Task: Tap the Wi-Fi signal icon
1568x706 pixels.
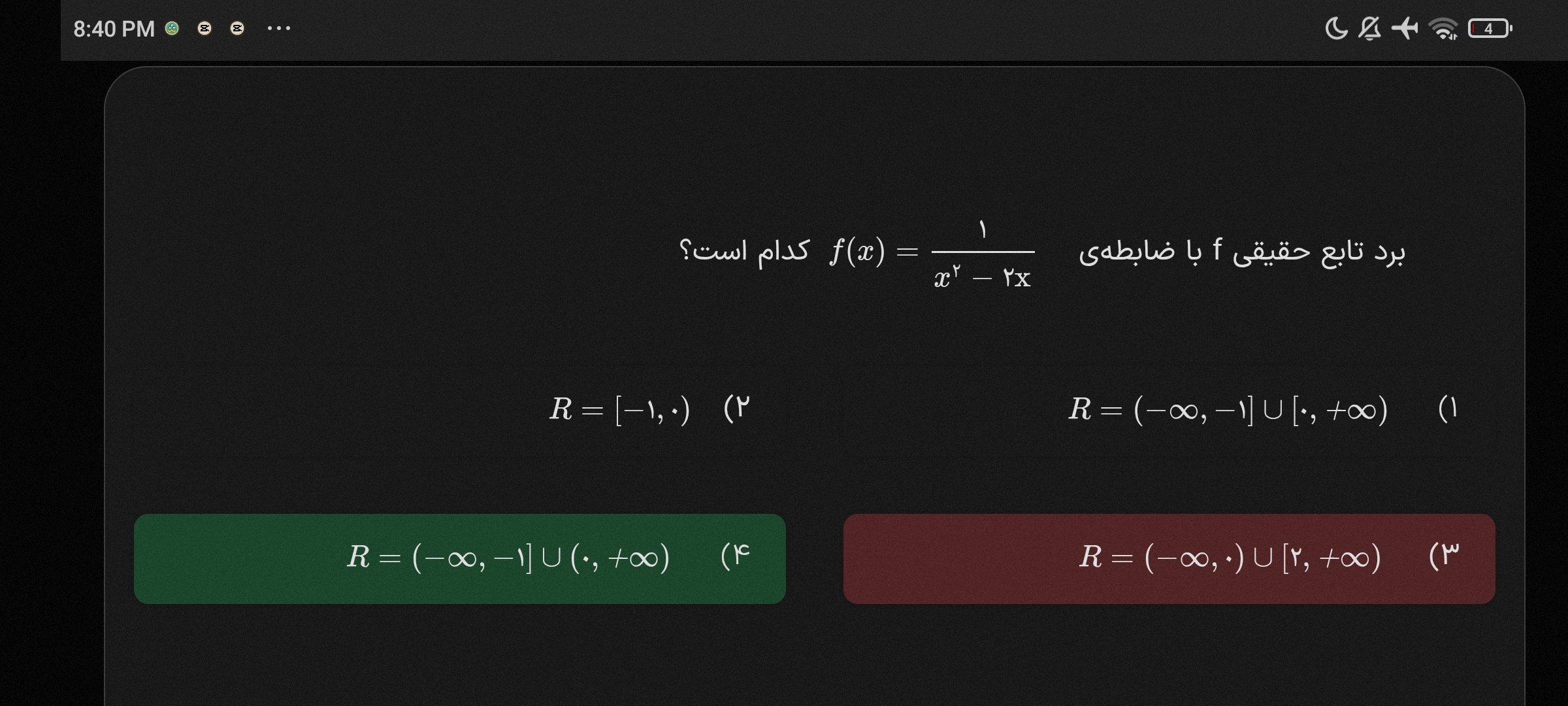Action: tap(1443, 29)
